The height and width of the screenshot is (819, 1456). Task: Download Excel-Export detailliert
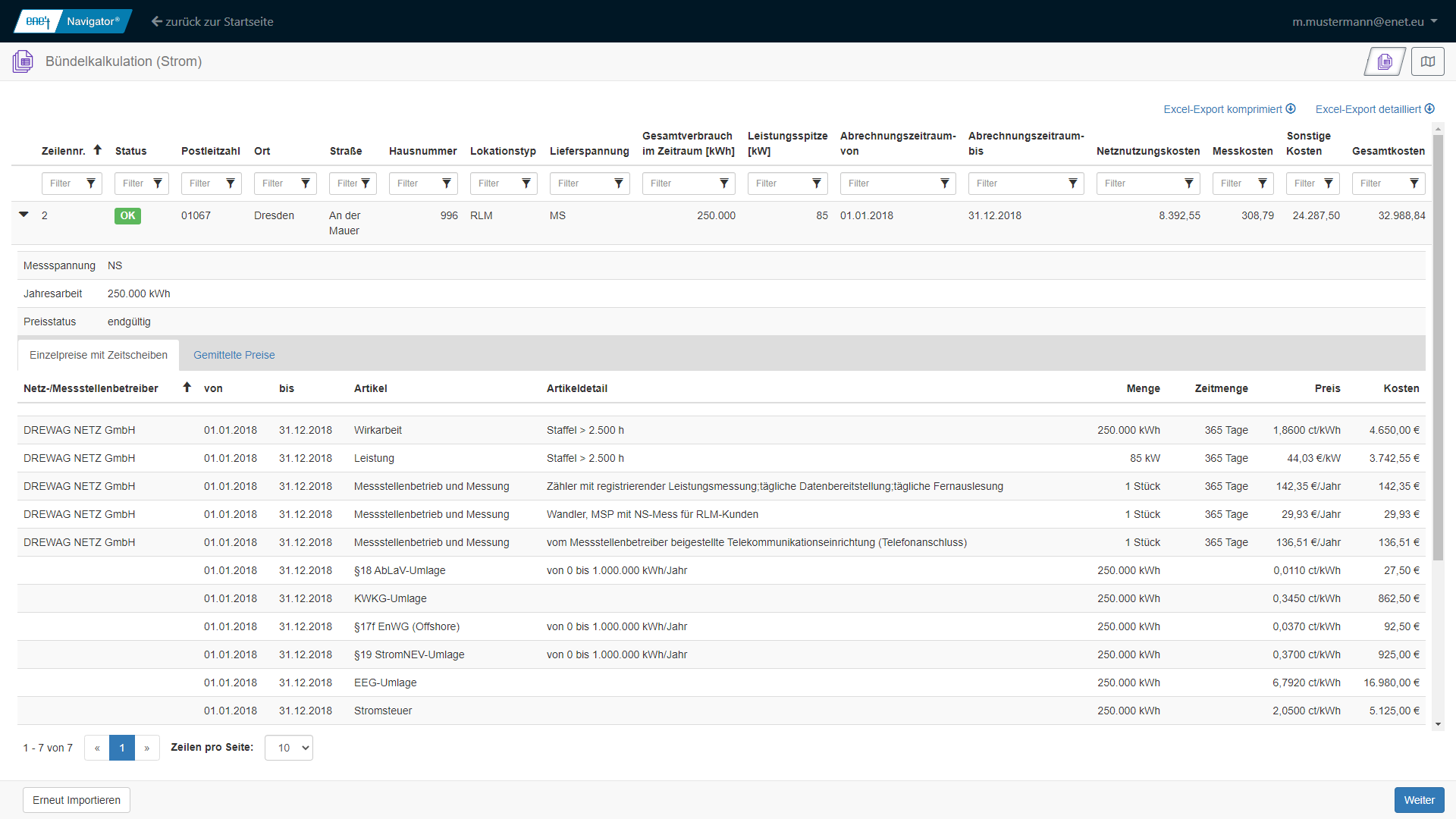(x=1375, y=109)
